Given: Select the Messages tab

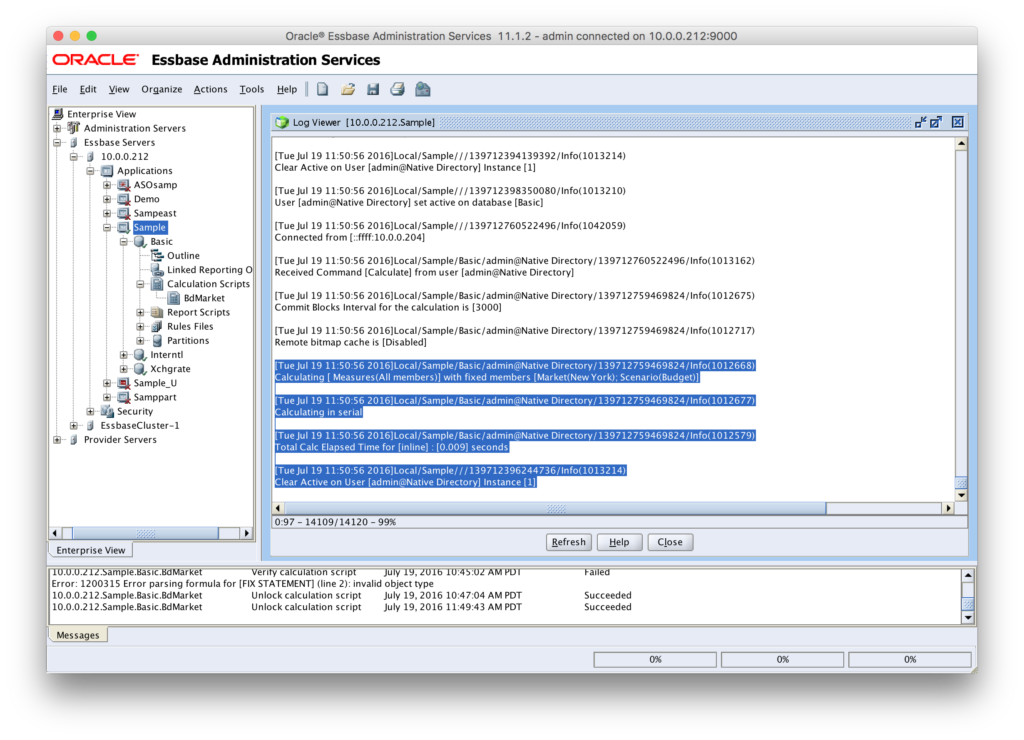Looking at the screenshot, I should coord(78,635).
